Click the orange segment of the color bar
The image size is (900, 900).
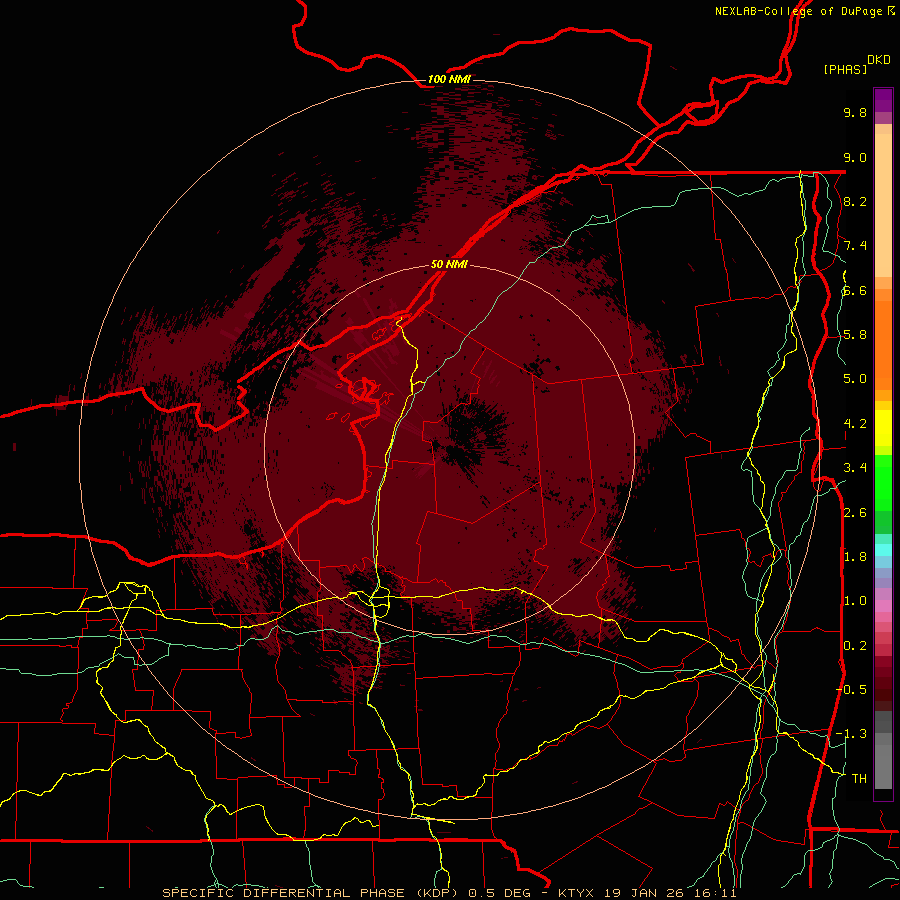(883, 344)
